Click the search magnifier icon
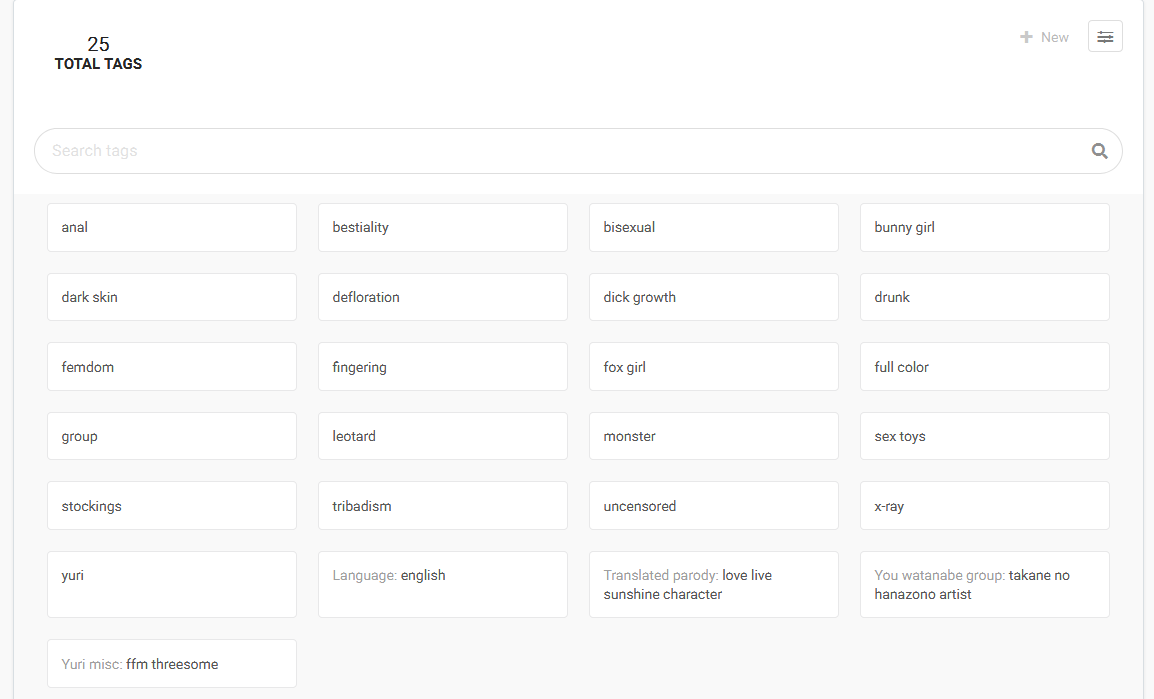The width and height of the screenshot is (1154, 699). [1099, 150]
